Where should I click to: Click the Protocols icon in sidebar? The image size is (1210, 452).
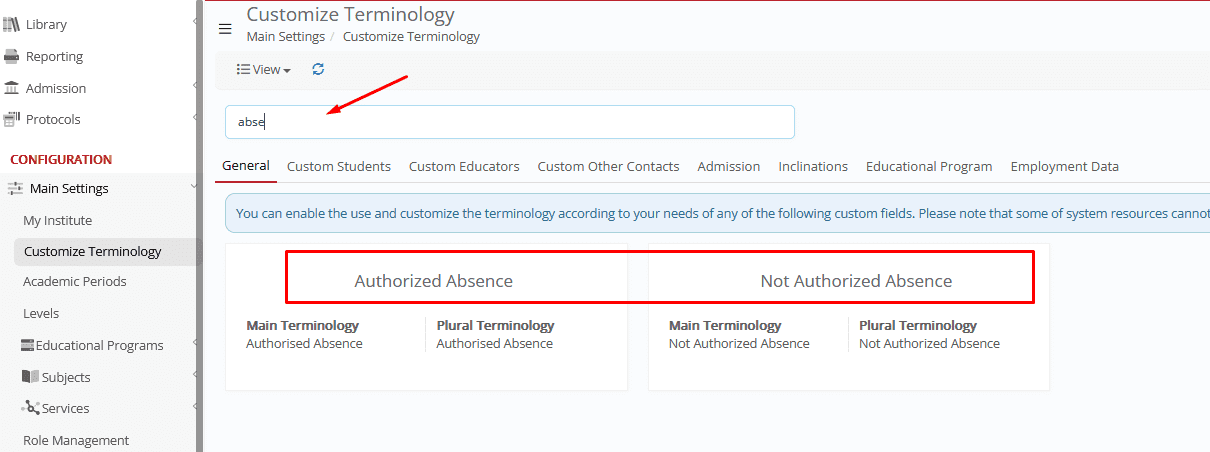12,119
